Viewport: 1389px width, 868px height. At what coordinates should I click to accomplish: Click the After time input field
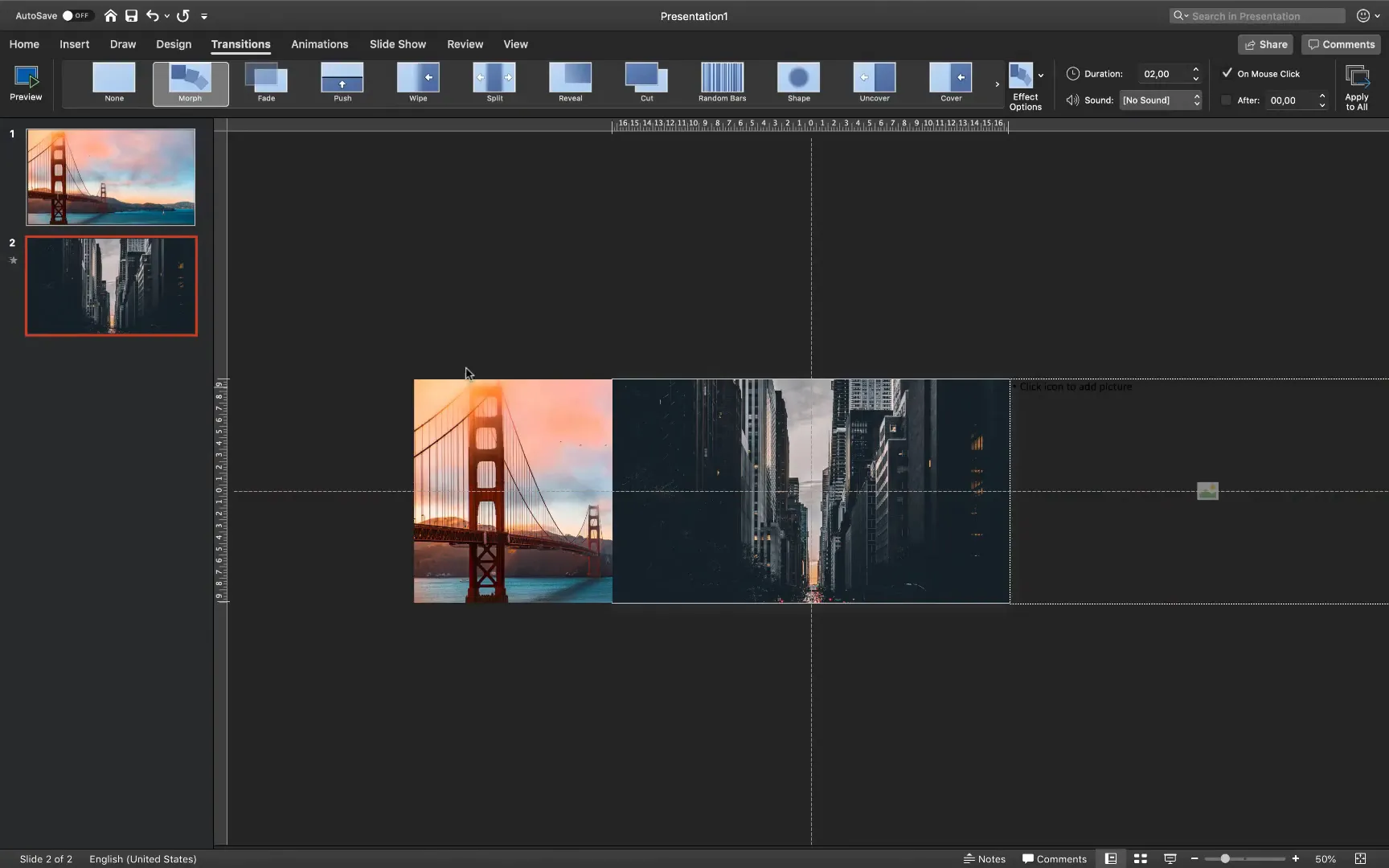[1291, 100]
